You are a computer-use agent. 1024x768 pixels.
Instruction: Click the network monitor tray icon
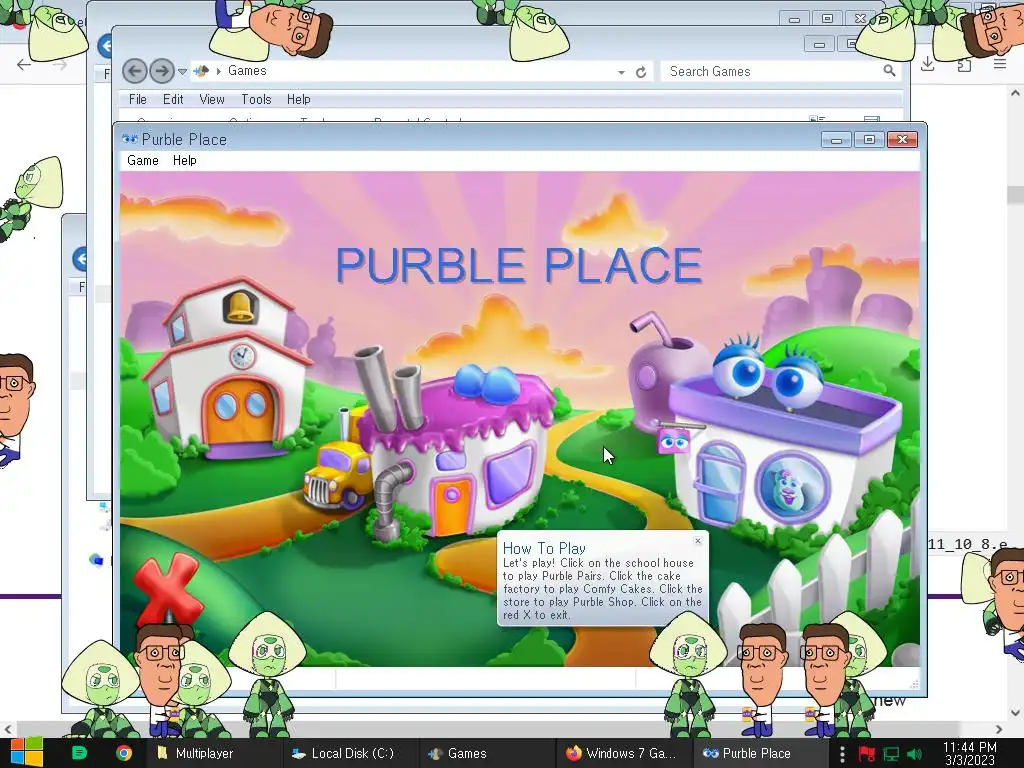point(891,754)
